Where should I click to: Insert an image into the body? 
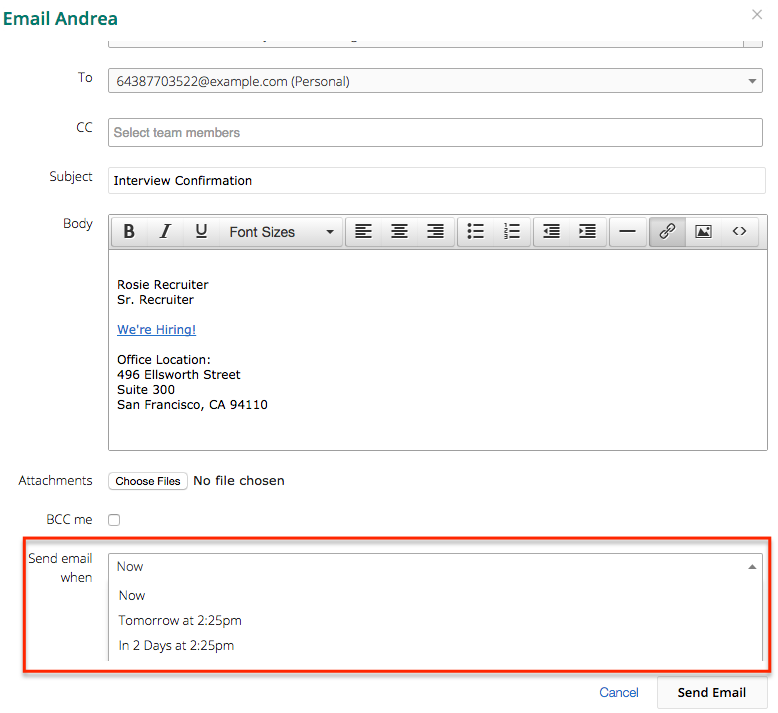[x=703, y=232]
